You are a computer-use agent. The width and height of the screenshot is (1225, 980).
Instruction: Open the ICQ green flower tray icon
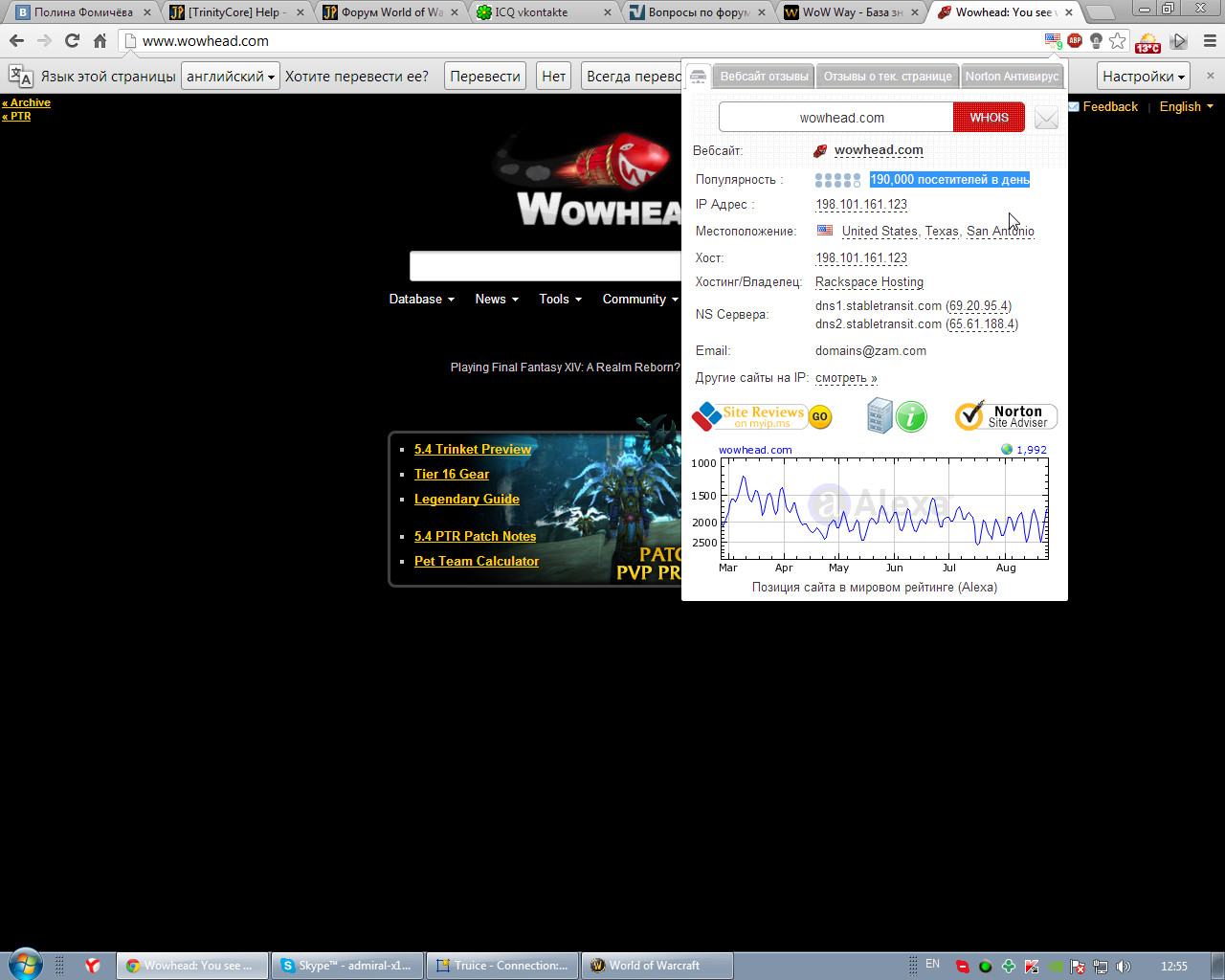pyautogui.click(x=1009, y=967)
